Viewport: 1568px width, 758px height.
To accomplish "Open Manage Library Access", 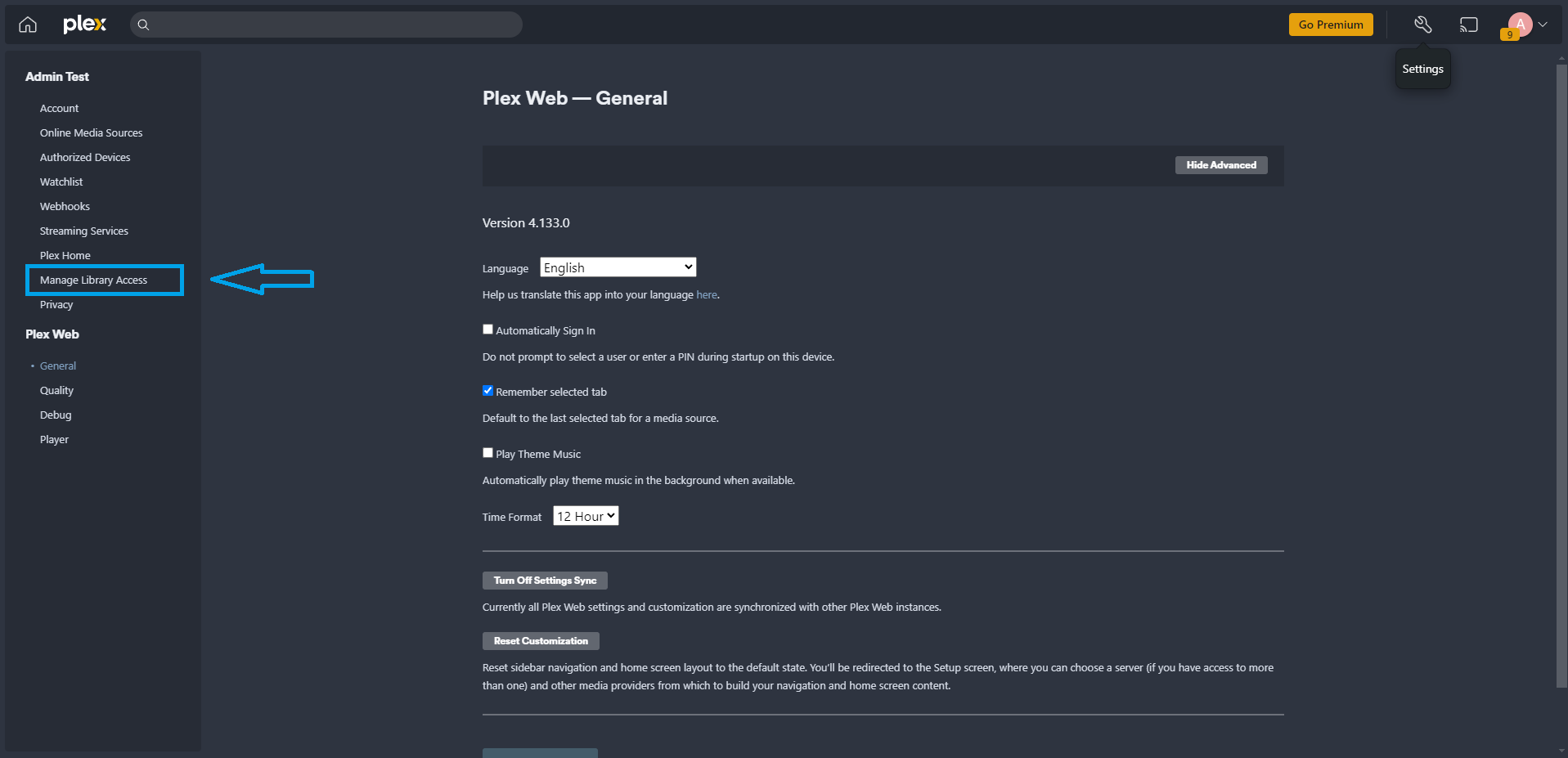I will 94,280.
